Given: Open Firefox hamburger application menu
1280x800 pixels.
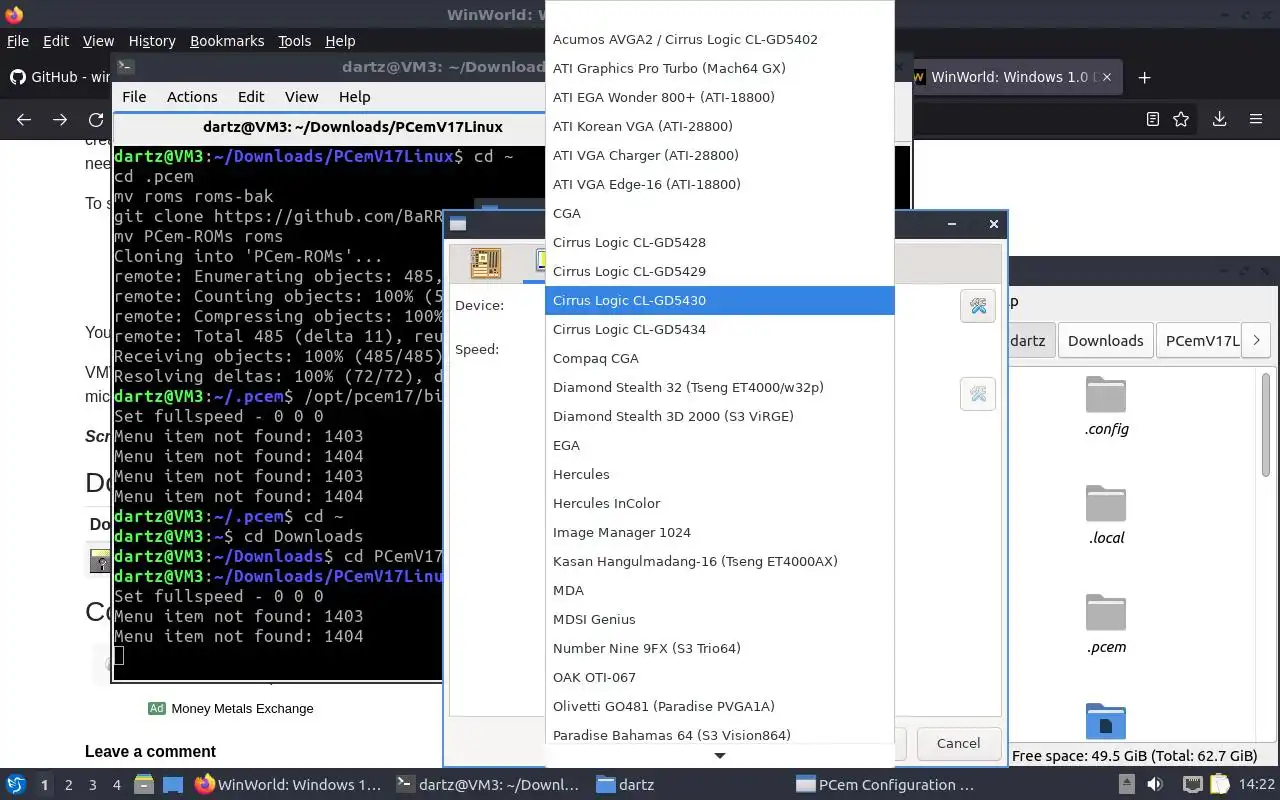Looking at the screenshot, I should click(1256, 119).
